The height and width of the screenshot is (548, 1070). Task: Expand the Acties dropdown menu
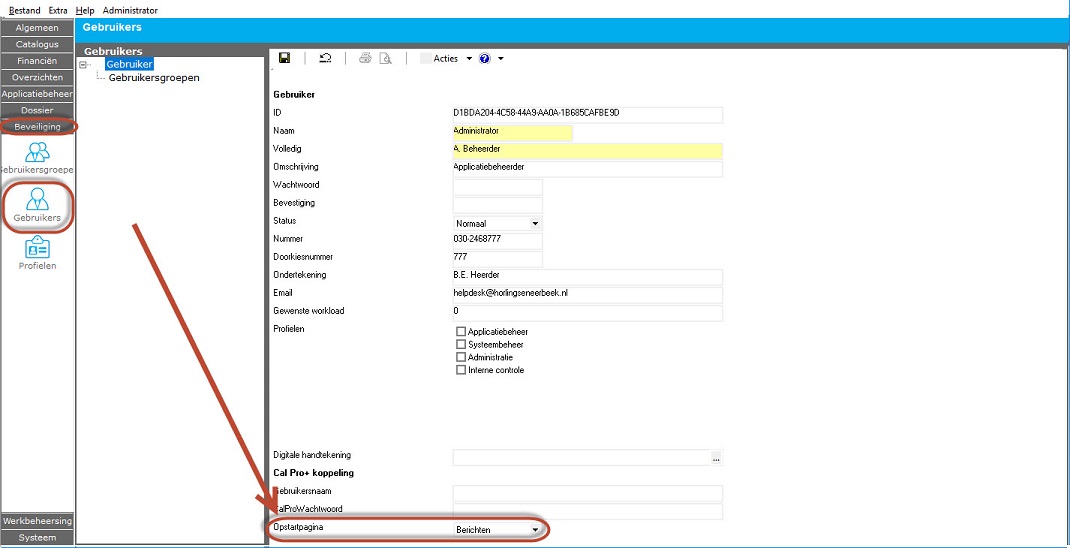(446, 59)
